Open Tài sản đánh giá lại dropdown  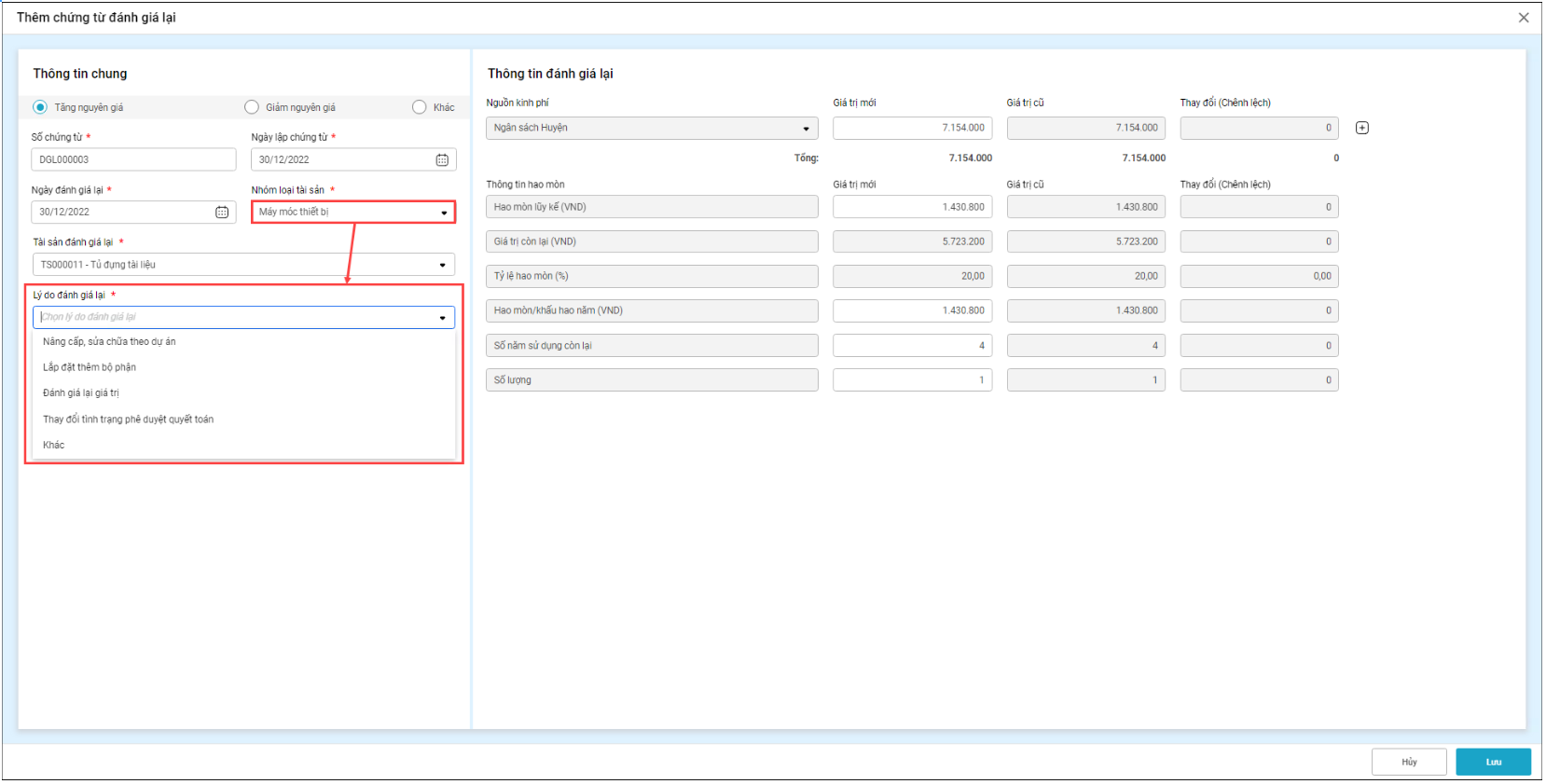[x=442, y=266]
